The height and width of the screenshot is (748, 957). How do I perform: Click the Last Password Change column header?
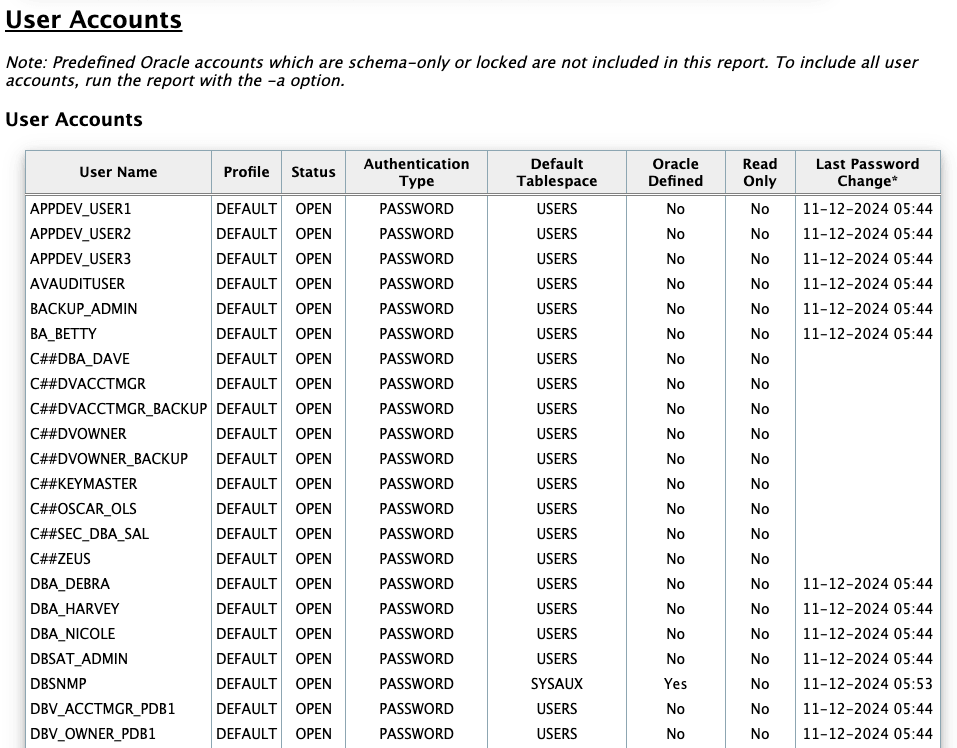(867, 172)
